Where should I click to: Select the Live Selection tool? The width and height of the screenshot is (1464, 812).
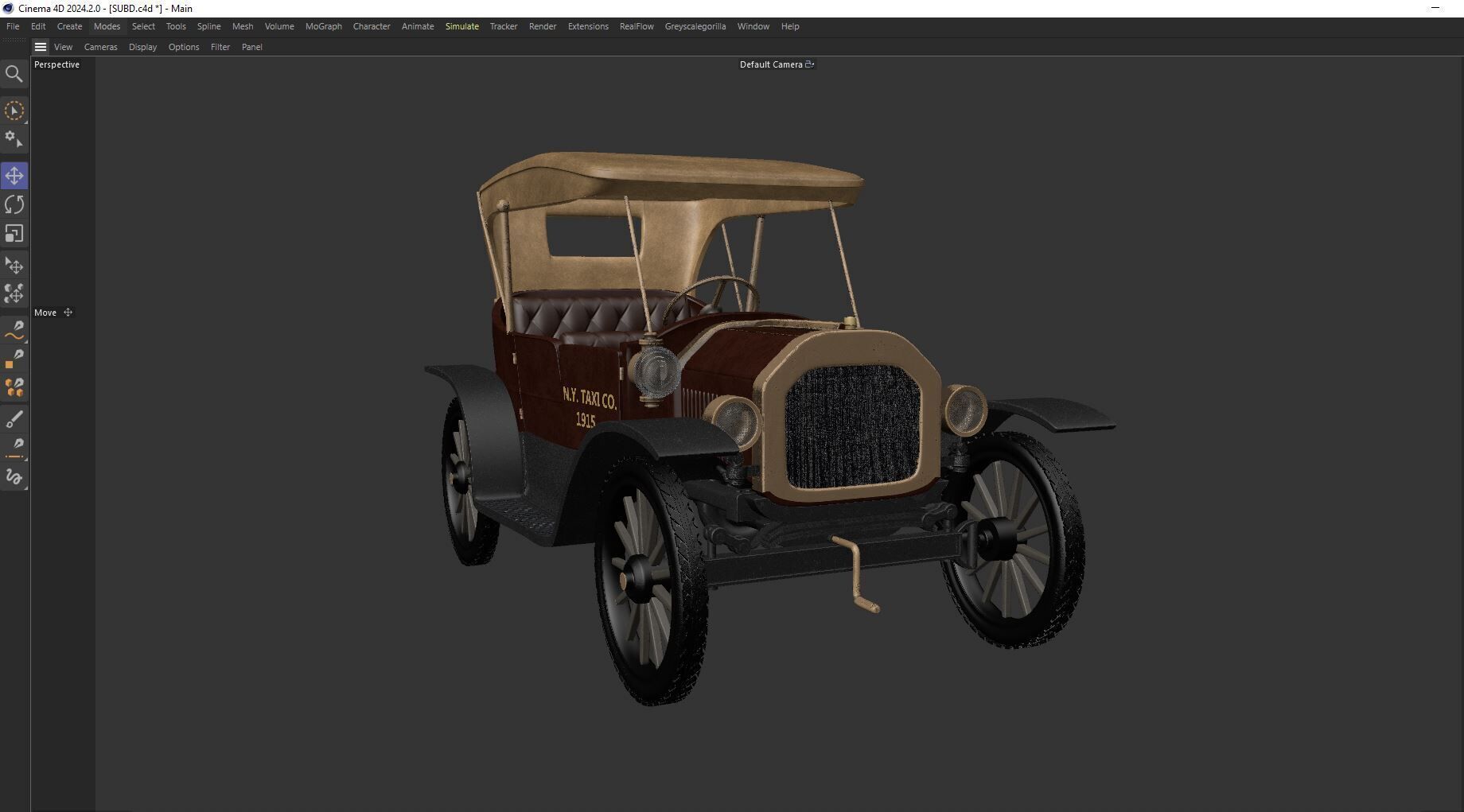pos(14,111)
